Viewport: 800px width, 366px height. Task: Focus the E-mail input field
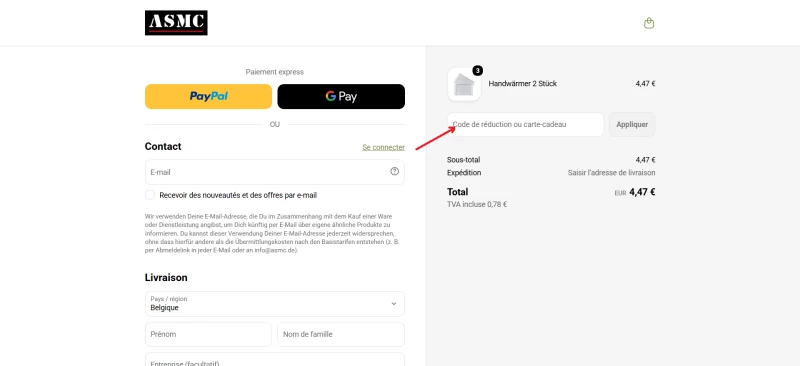pyautogui.click(x=274, y=172)
